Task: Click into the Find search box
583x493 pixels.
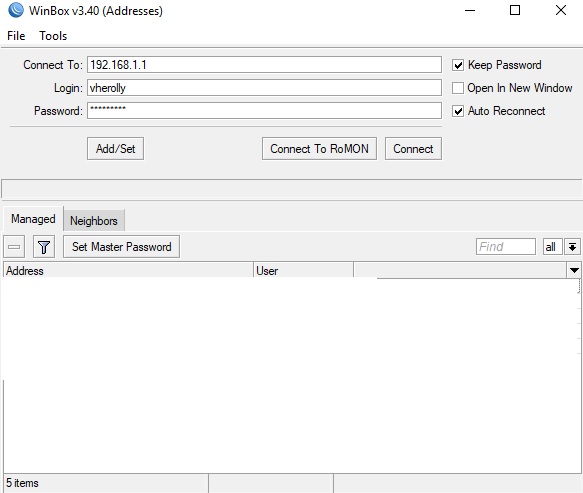Action: tap(506, 246)
